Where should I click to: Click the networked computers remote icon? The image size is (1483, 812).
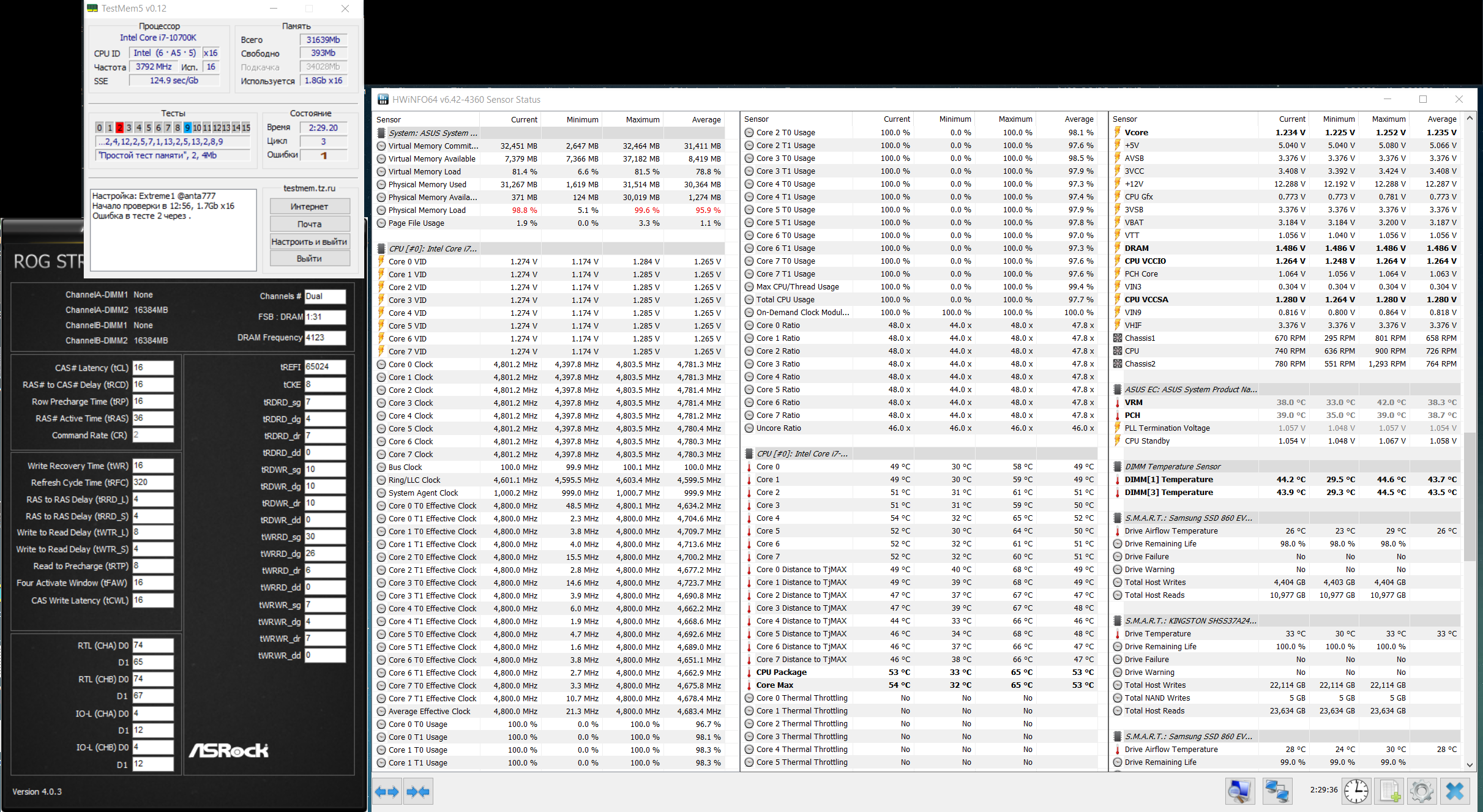(1277, 791)
